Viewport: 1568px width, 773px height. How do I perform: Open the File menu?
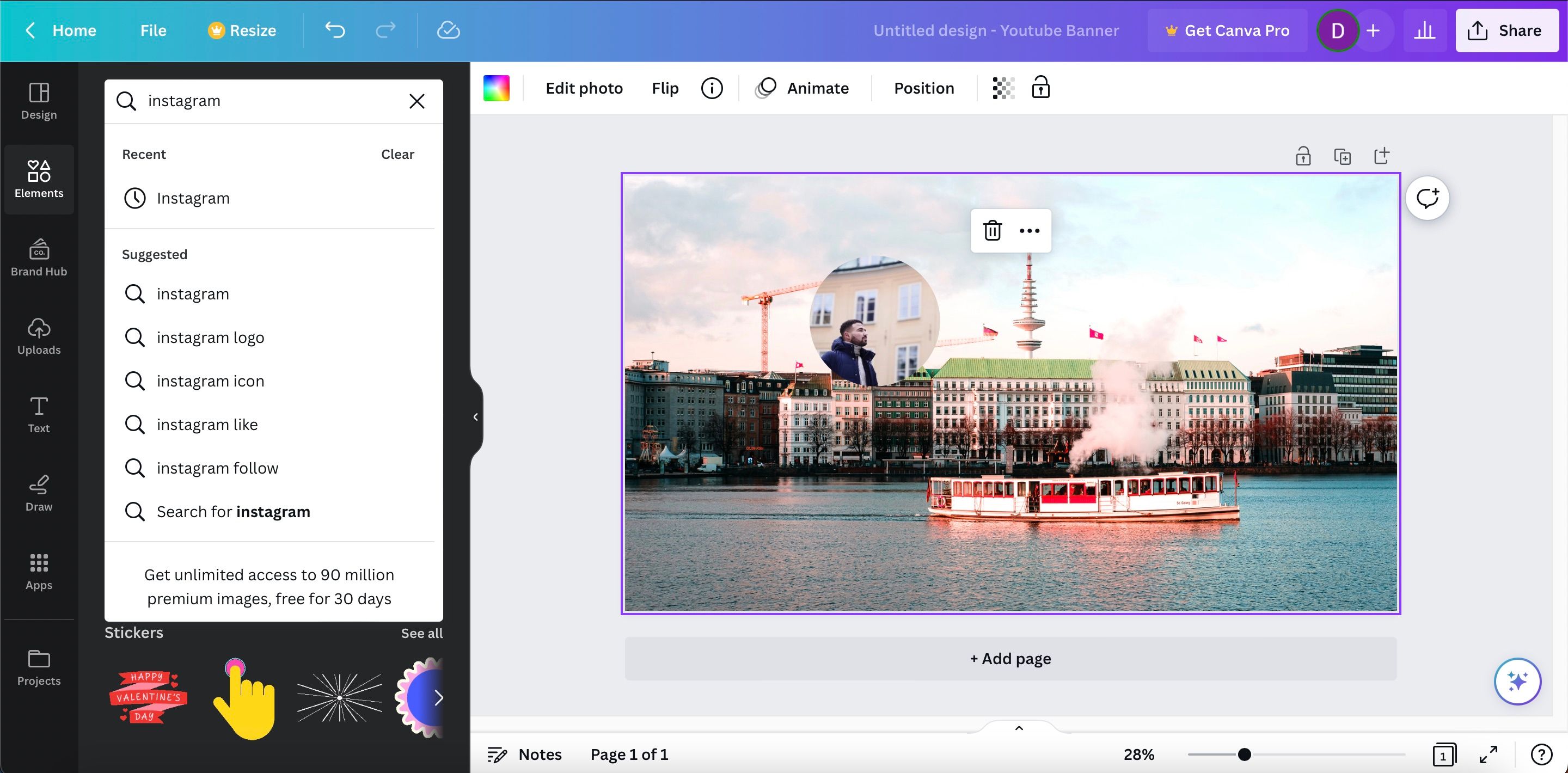152,30
